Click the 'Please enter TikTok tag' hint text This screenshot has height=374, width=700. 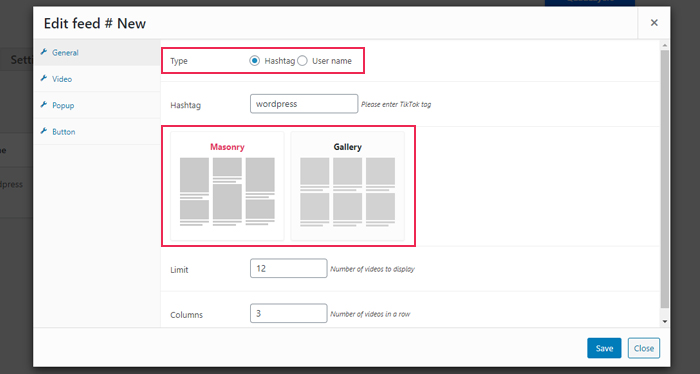coord(396,104)
